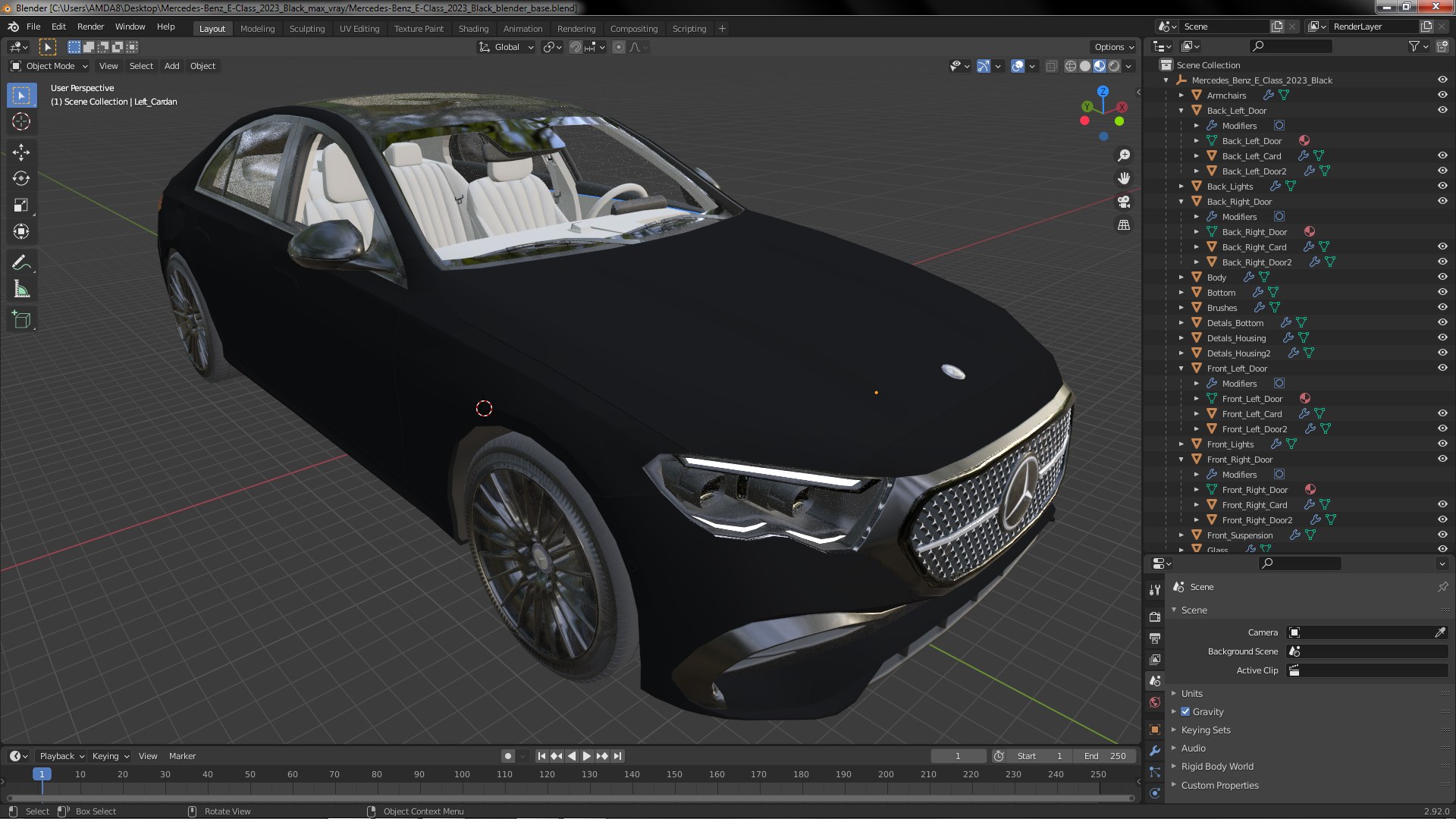Screen dimensions: 1456x819
Task: Expand Rigid Body World panel
Action: [1216, 766]
